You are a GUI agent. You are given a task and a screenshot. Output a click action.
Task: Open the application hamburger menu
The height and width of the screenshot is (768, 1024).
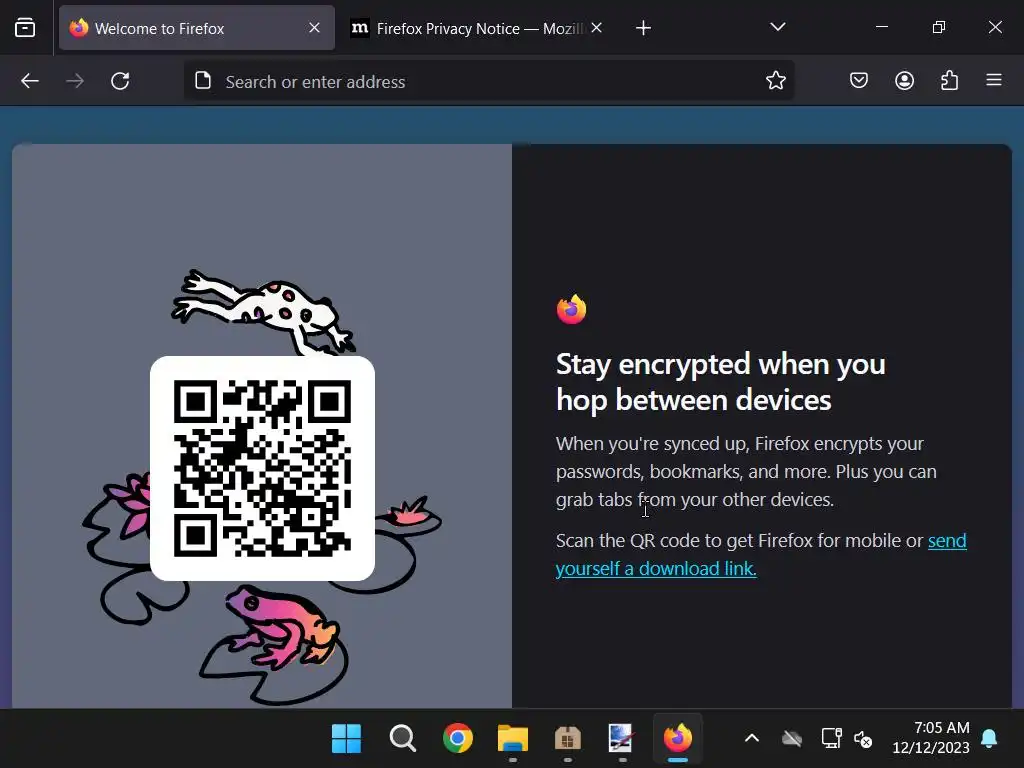pyautogui.click(x=994, y=81)
